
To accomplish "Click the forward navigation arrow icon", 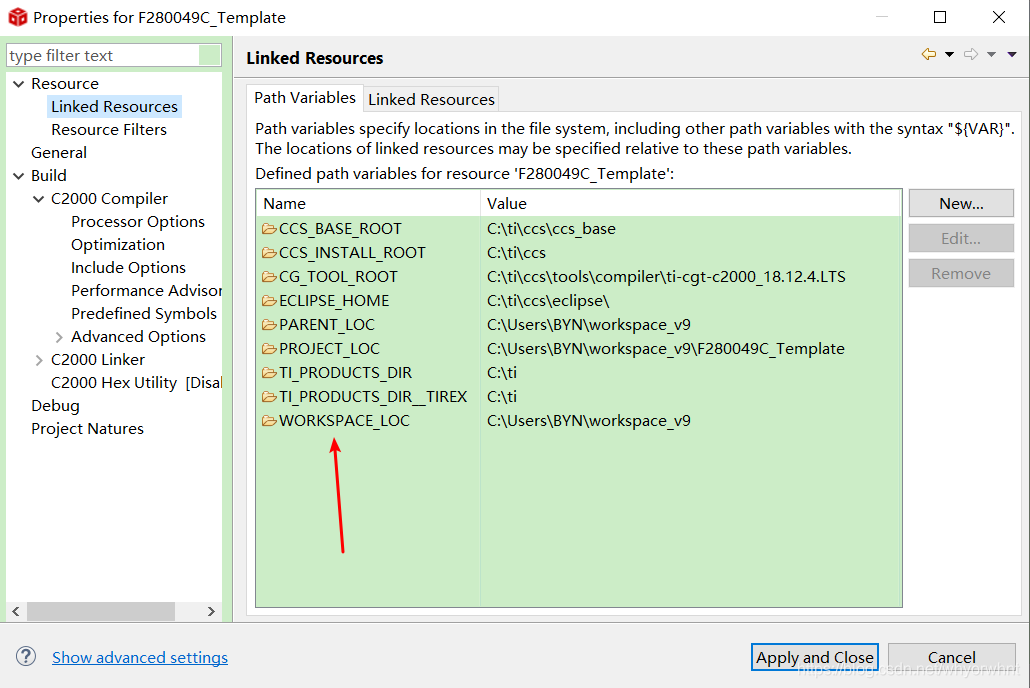I will (971, 54).
